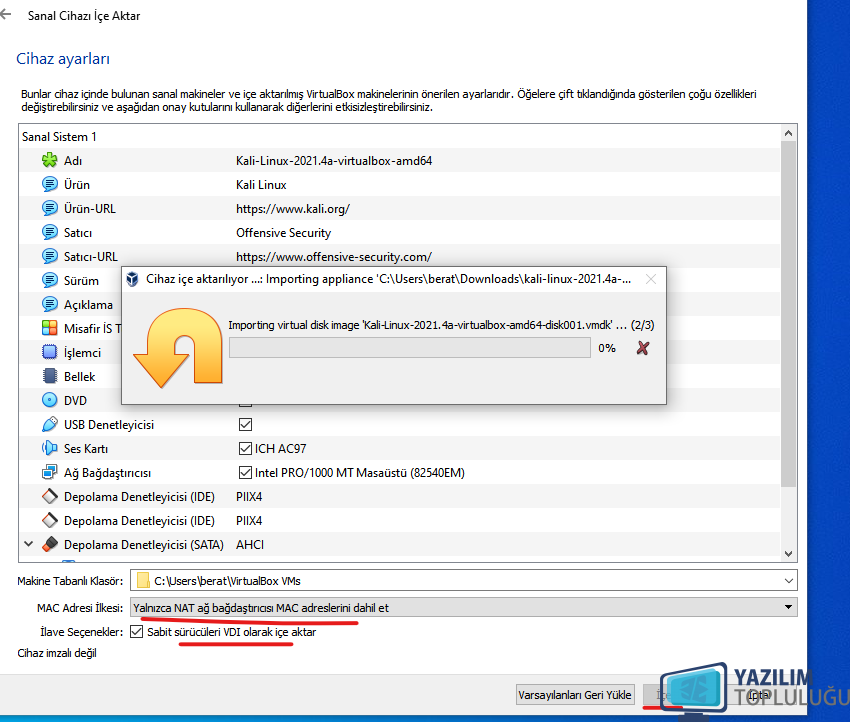Open the Makine Tabanlı Klasör dropdown arrow

pyautogui.click(x=789, y=581)
